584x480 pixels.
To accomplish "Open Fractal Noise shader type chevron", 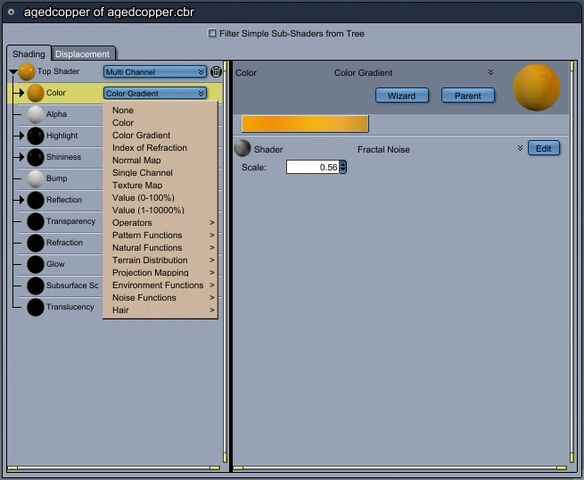I will pyautogui.click(x=520, y=148).
